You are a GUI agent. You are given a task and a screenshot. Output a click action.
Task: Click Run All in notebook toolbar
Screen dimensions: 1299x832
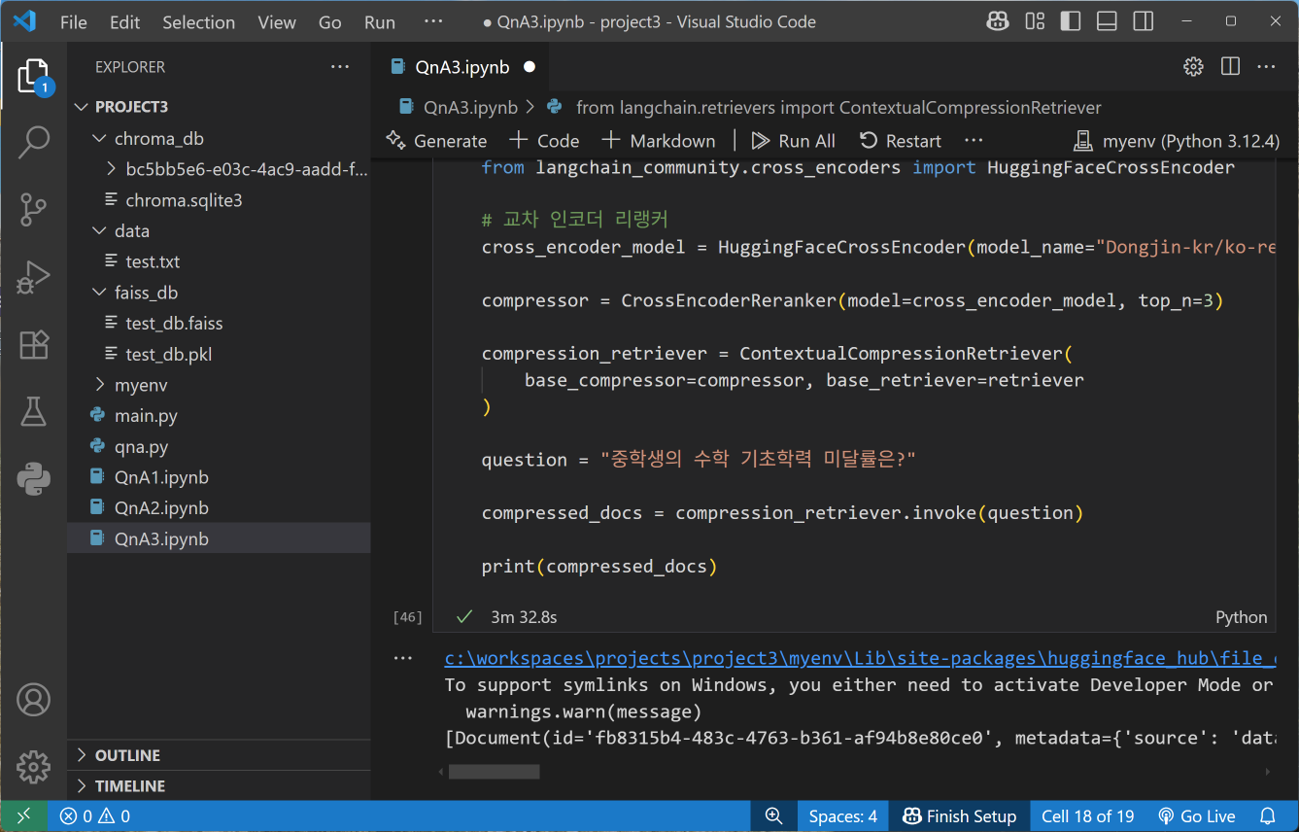(x=794, y=141)
